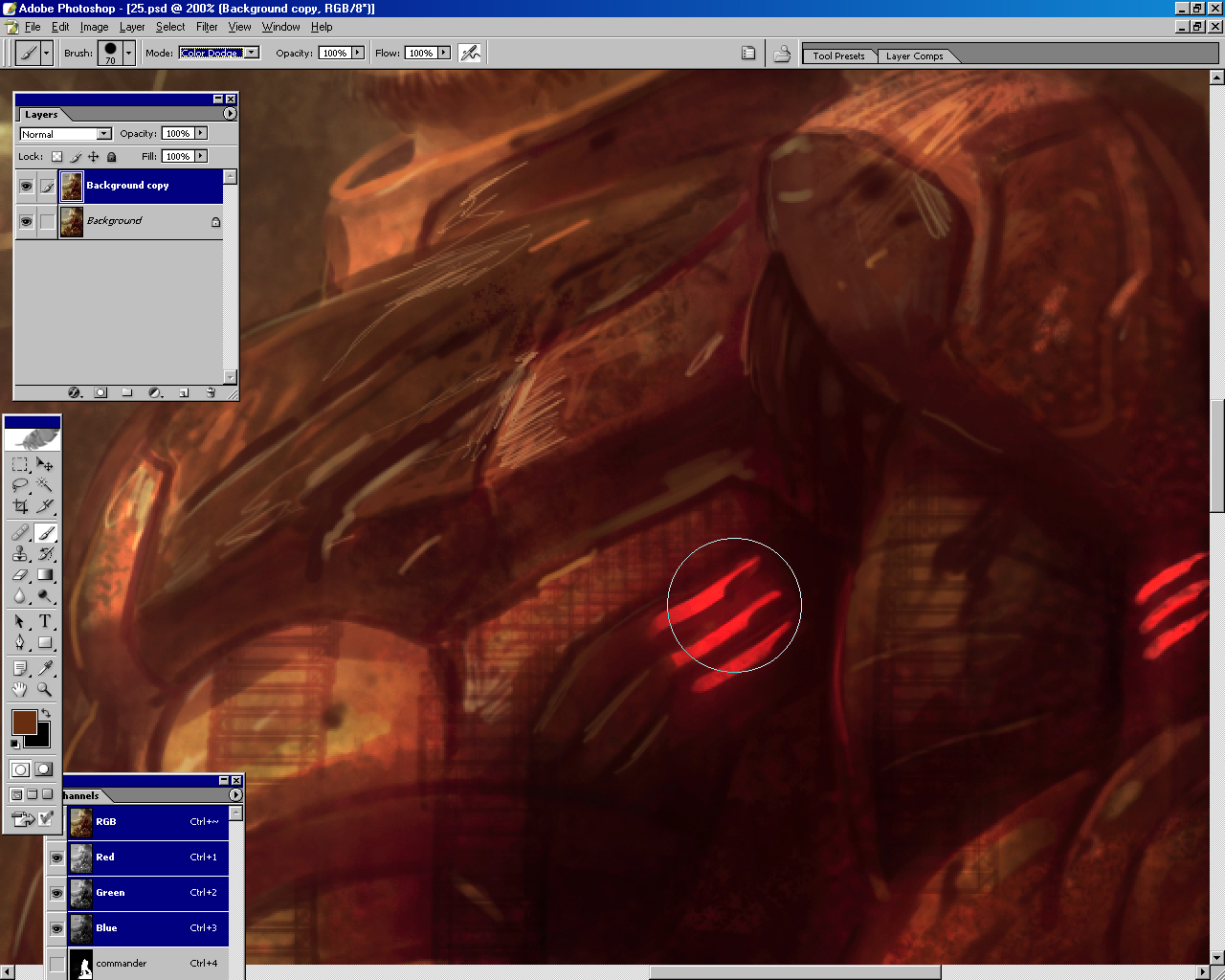Switch to the Layer Comps tab

[x=914, y=56]
